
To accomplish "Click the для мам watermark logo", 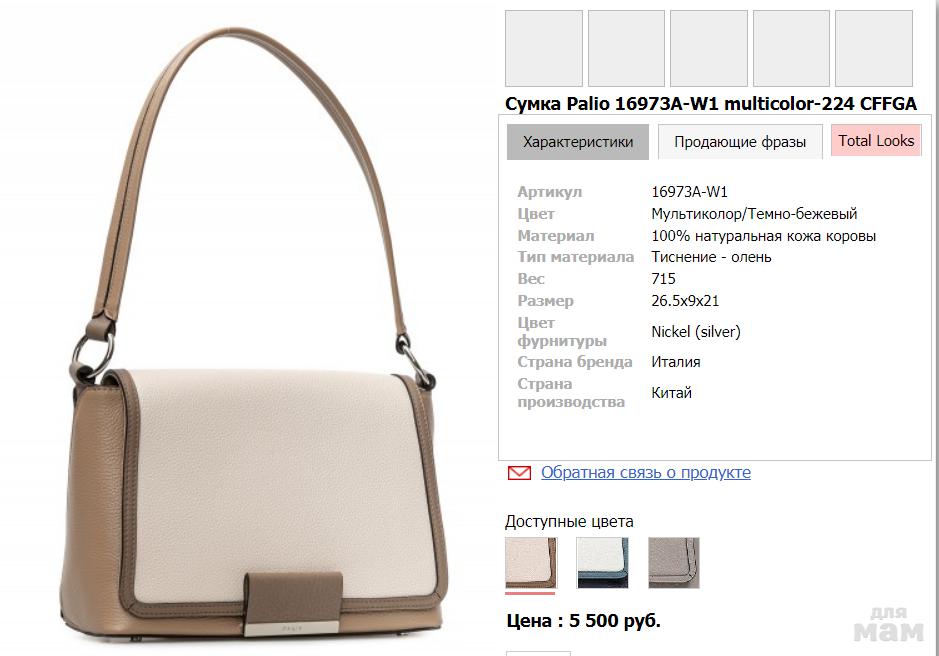I will [889, 624].
